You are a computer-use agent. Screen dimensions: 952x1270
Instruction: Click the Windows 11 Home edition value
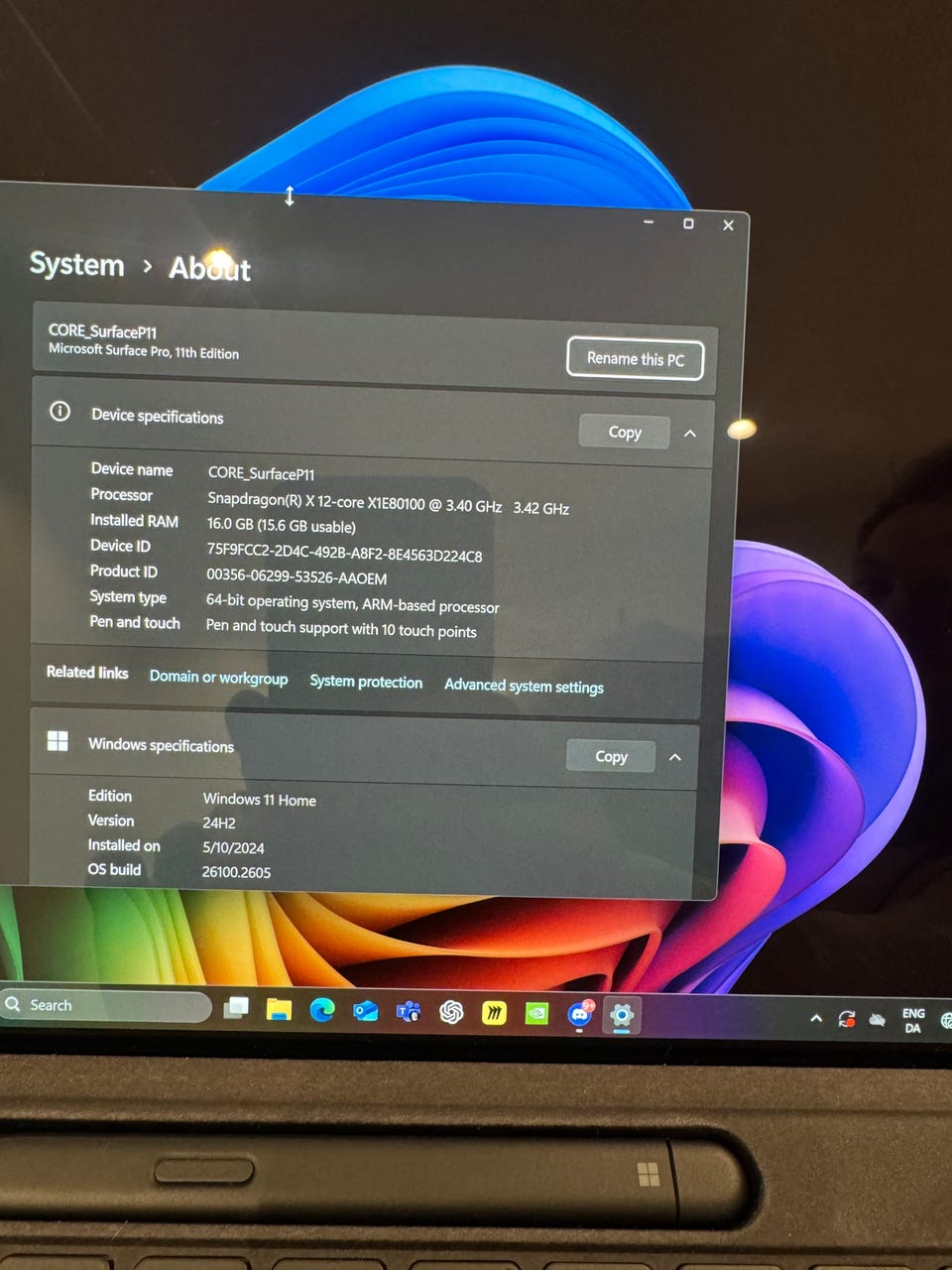pos(260,799)
